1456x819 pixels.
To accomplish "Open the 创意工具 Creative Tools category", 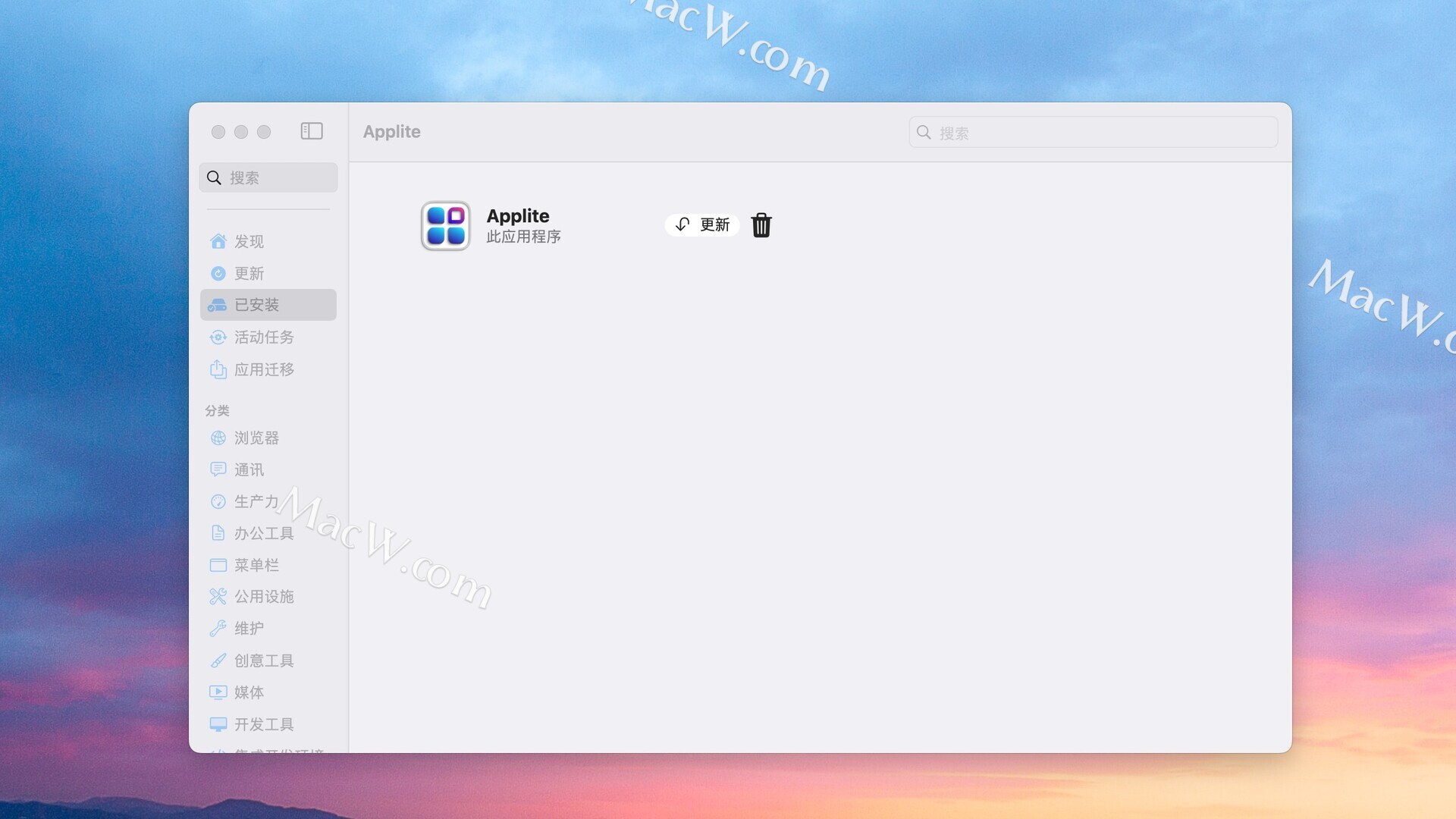I will pos(263,661).
